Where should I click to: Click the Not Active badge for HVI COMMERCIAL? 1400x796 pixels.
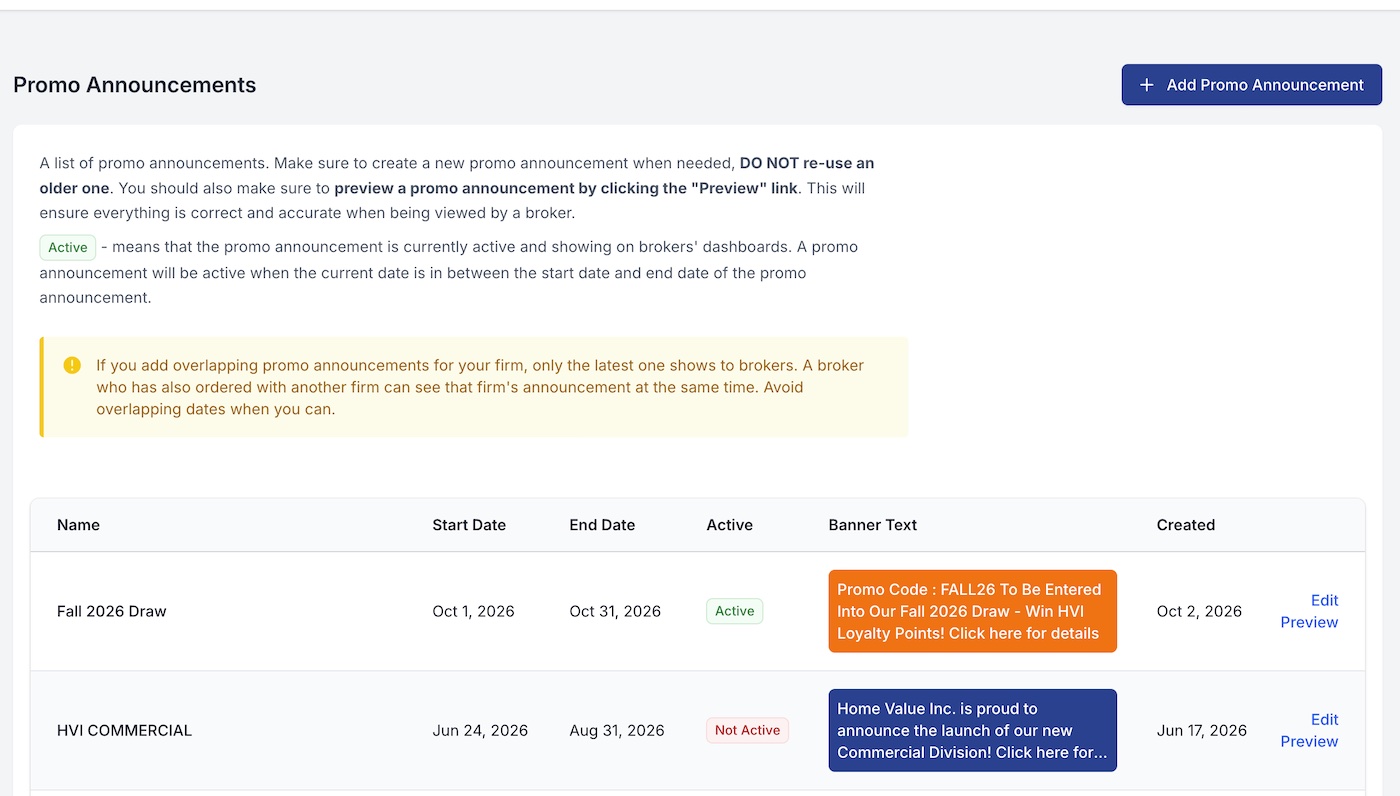[x=747, y=730]
